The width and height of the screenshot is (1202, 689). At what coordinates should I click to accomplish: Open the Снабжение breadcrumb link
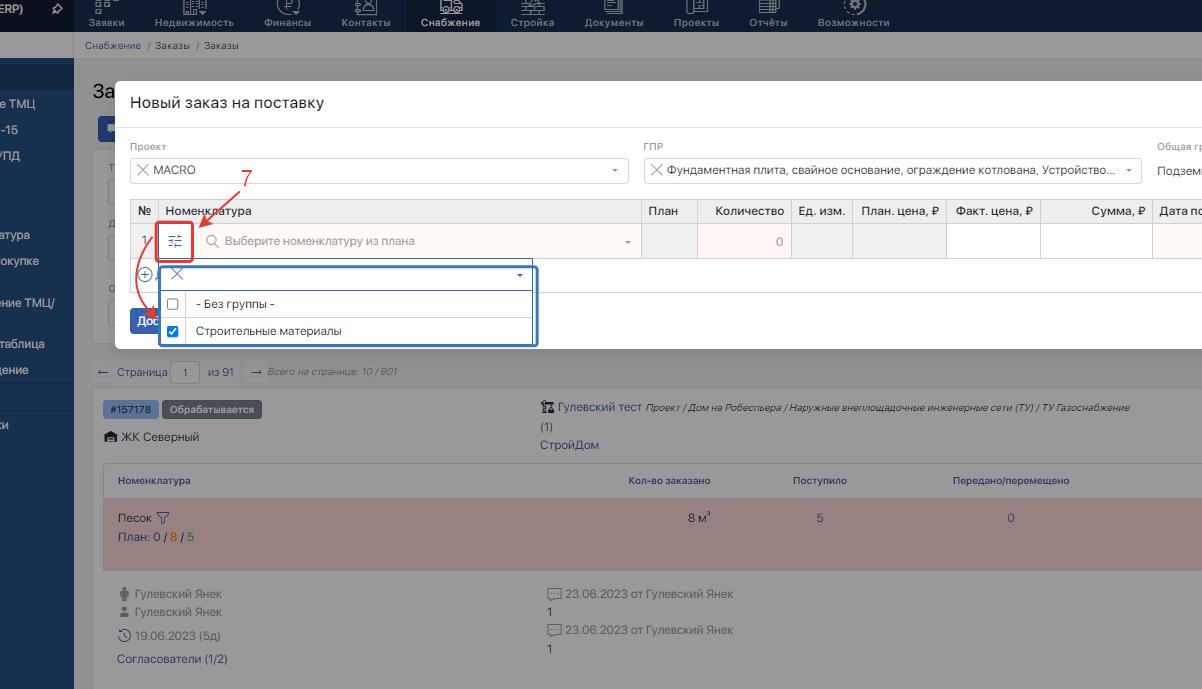113,46
